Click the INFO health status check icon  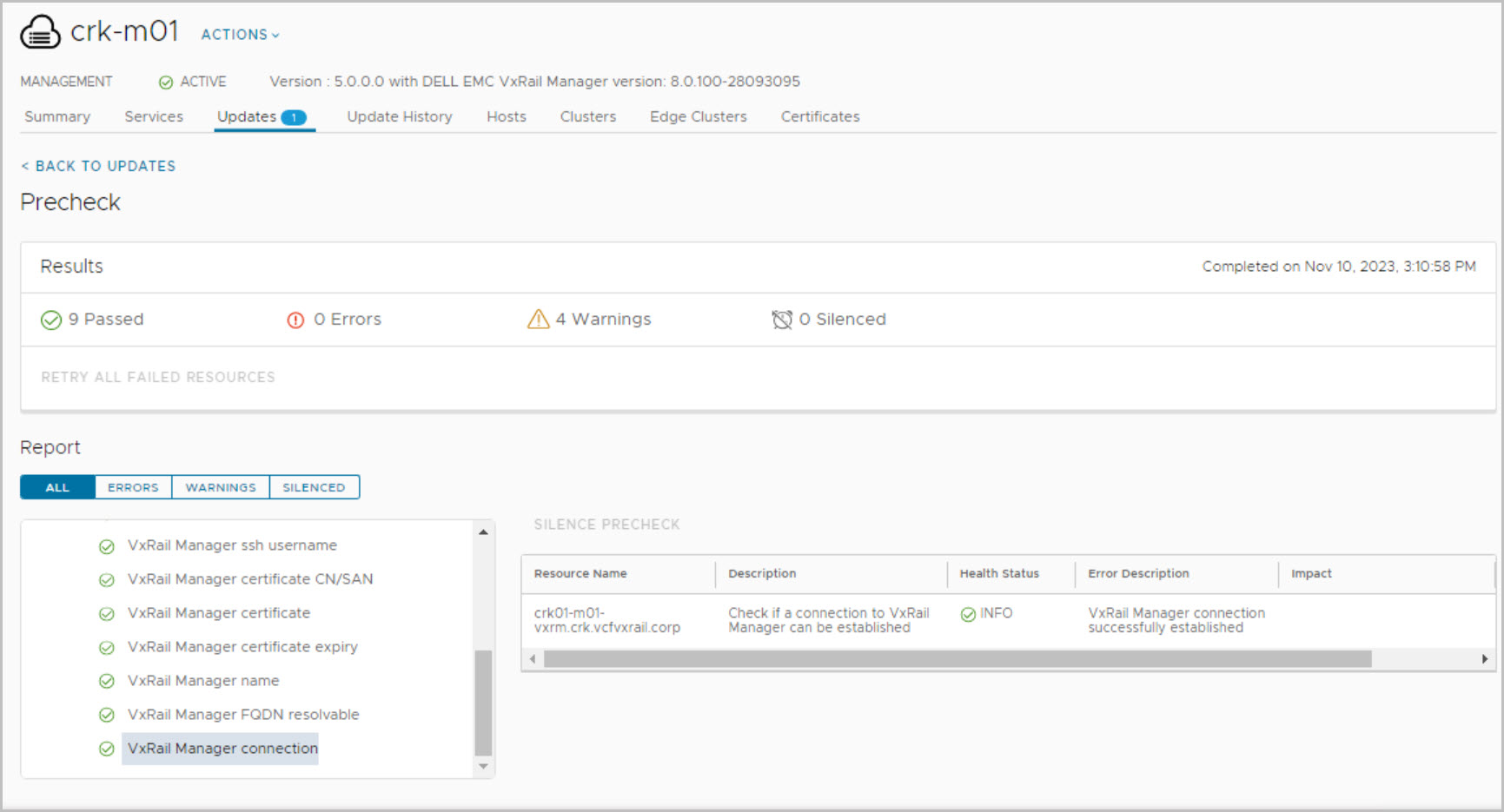click(968, 615)
